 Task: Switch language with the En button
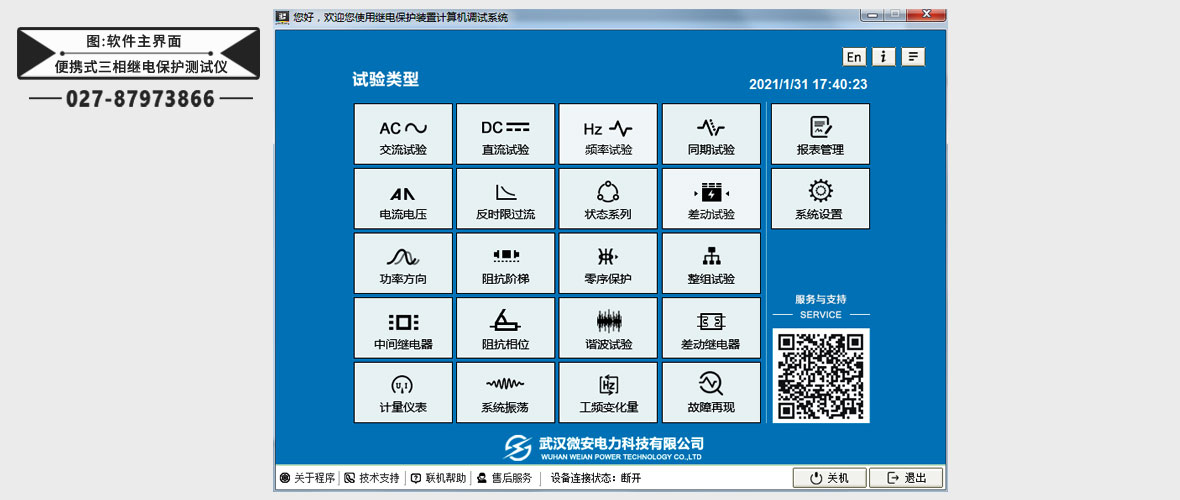[854, 57]
